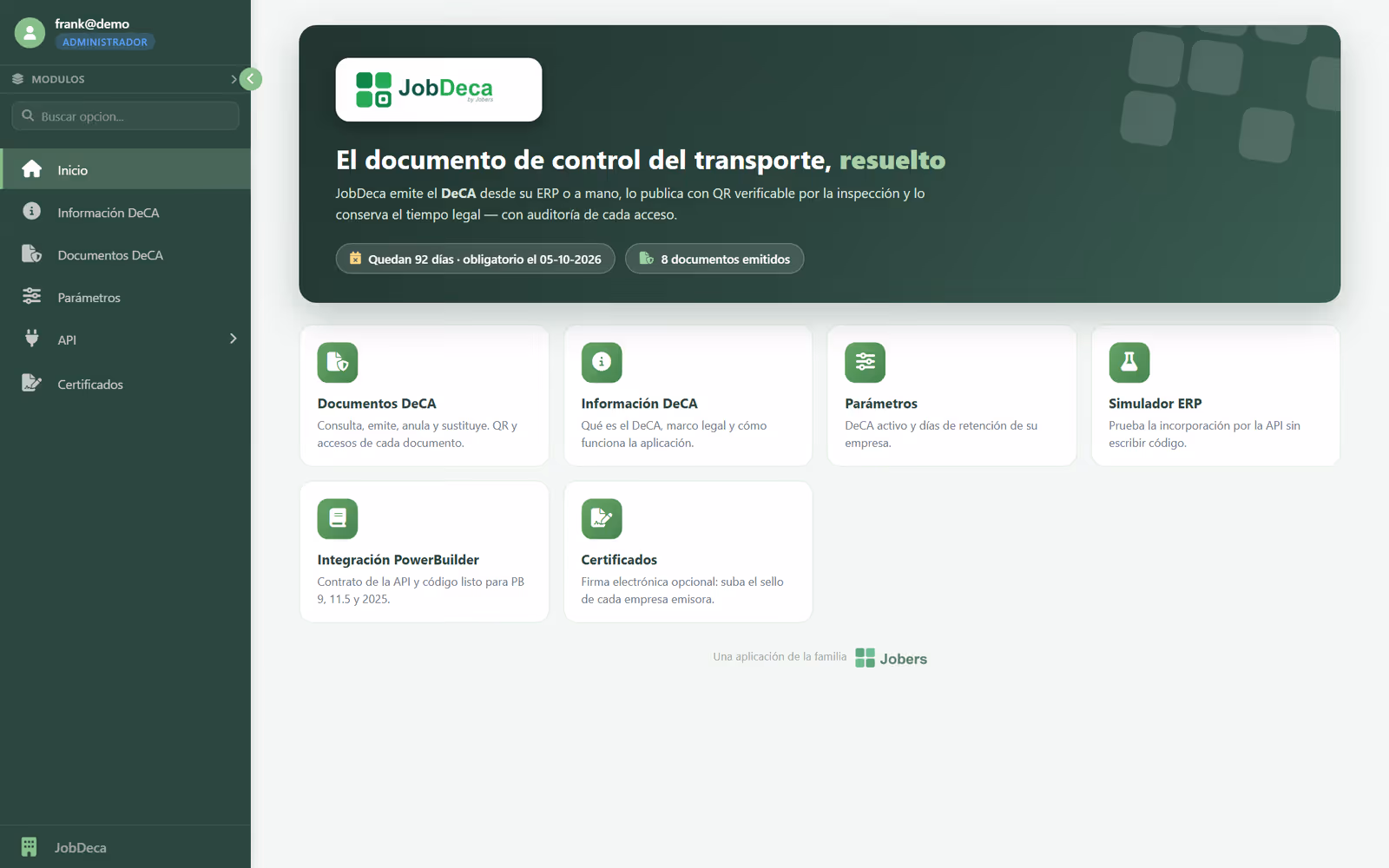Open Documentos DeCA from the sidebar
Viewport: 1389px width, 868px height.
point(126,254)
